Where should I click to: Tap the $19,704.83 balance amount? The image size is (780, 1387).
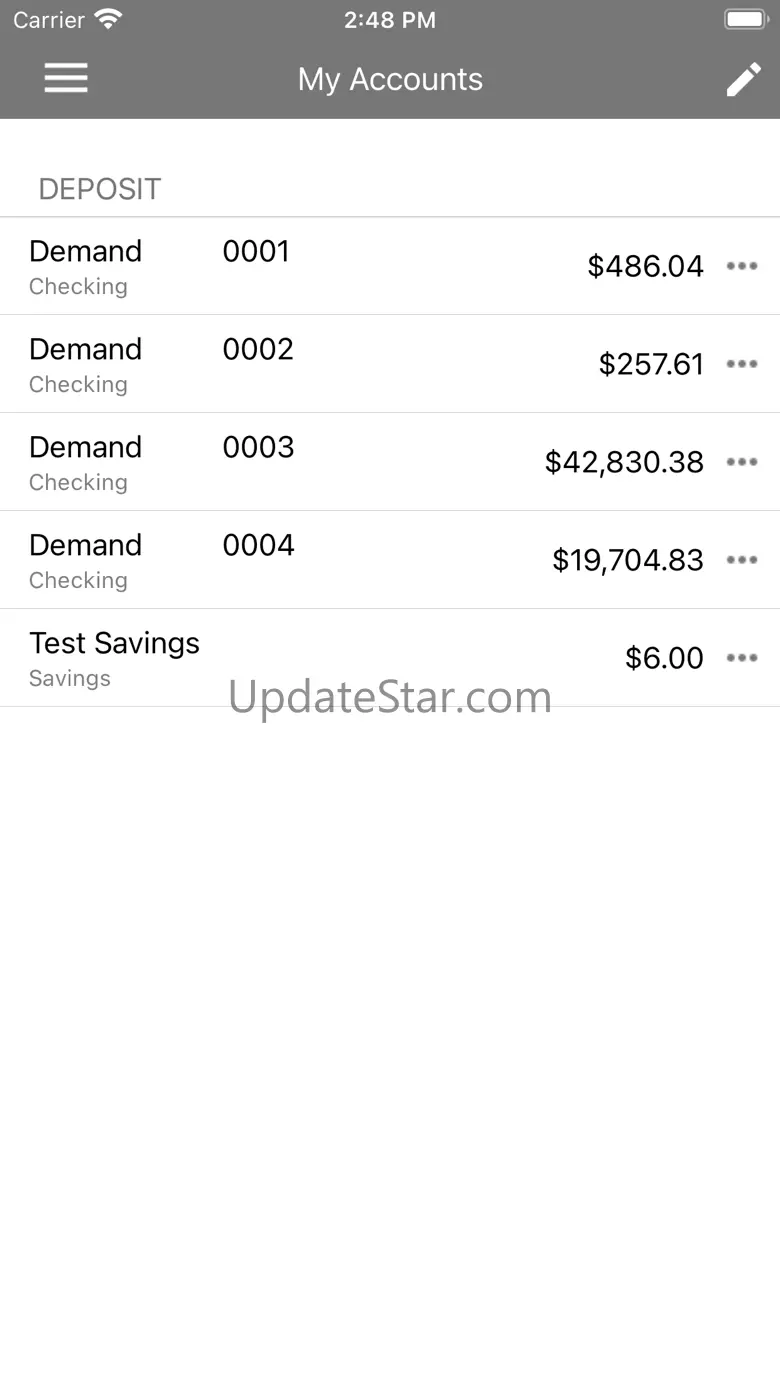628,560
